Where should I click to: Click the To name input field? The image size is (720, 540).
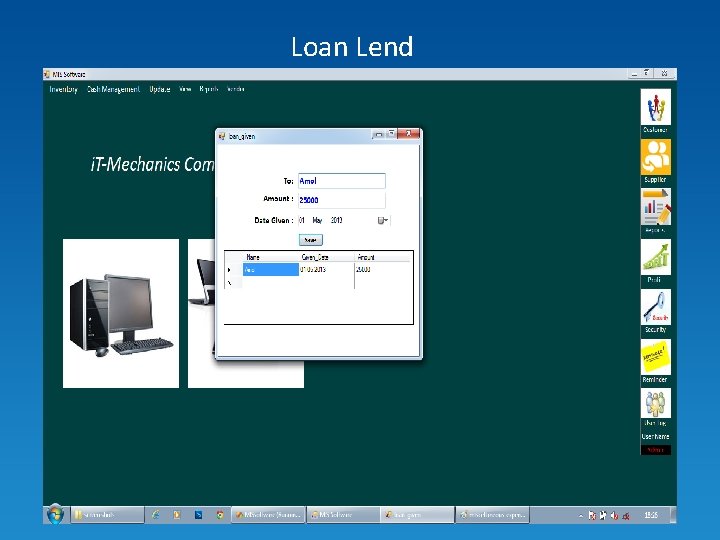342,181
